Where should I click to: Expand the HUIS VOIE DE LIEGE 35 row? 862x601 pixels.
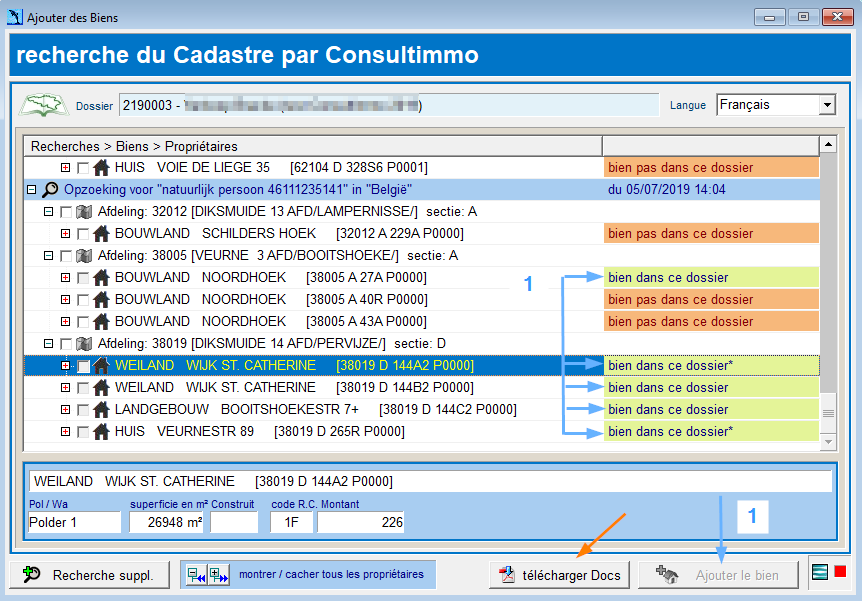(65, 168)
